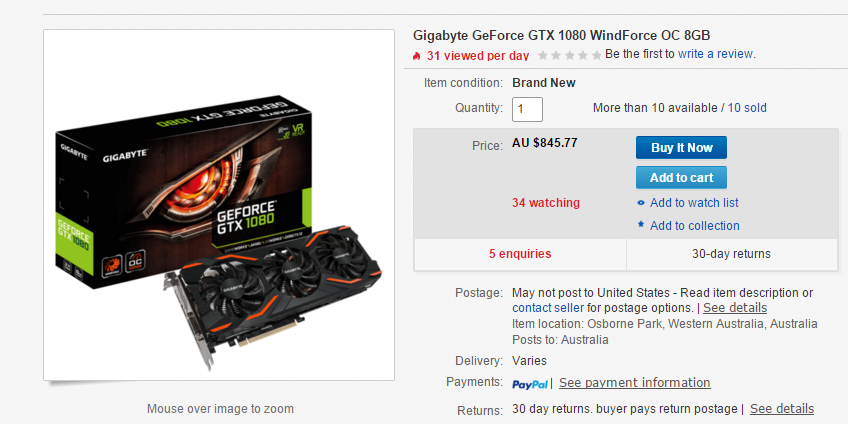Click Add to collection link

[694, 226]
